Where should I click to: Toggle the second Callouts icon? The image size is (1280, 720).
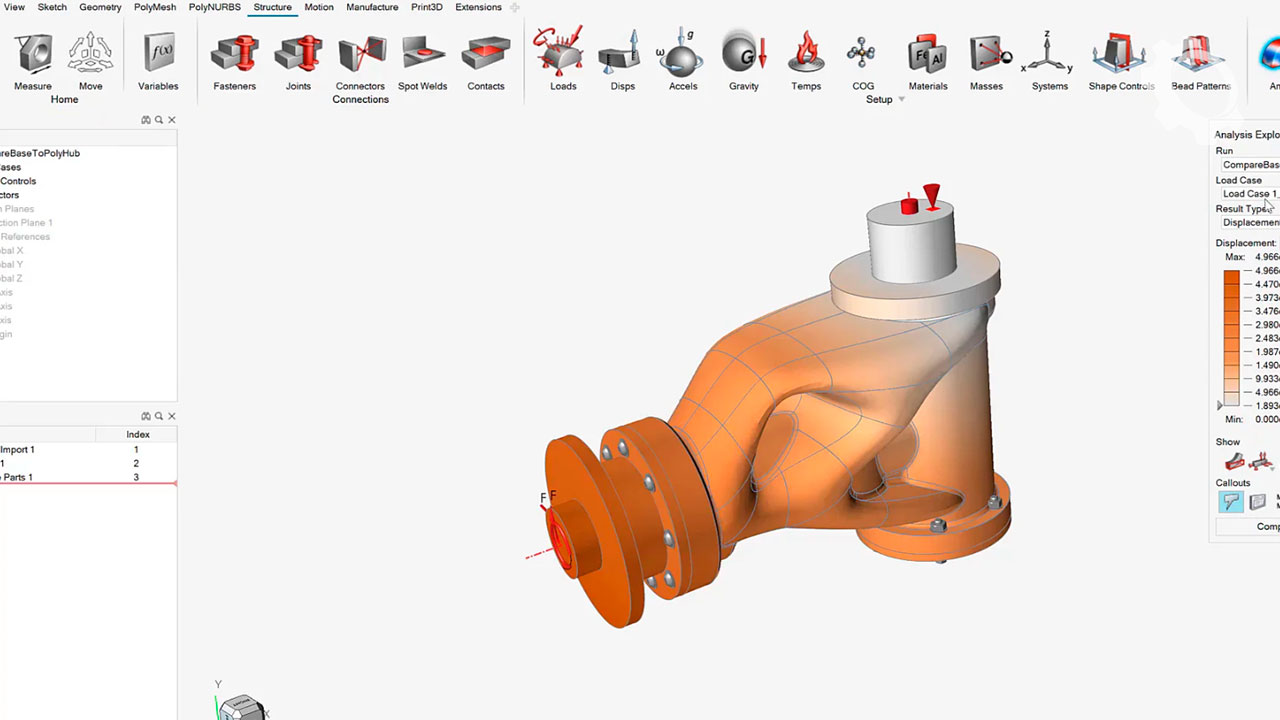(x=1258, y=502)
